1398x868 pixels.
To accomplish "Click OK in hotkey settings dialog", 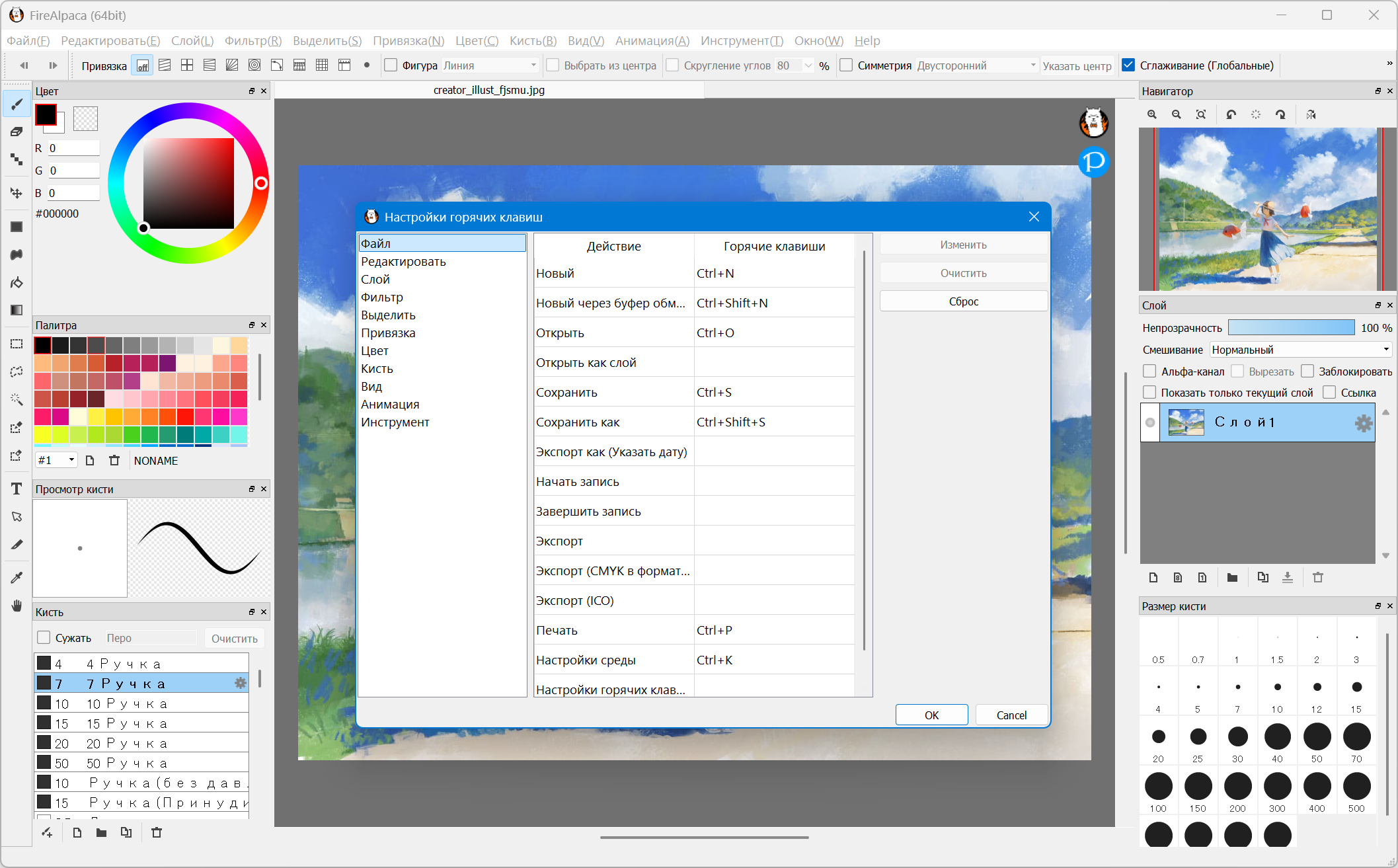I will point(931,715).
